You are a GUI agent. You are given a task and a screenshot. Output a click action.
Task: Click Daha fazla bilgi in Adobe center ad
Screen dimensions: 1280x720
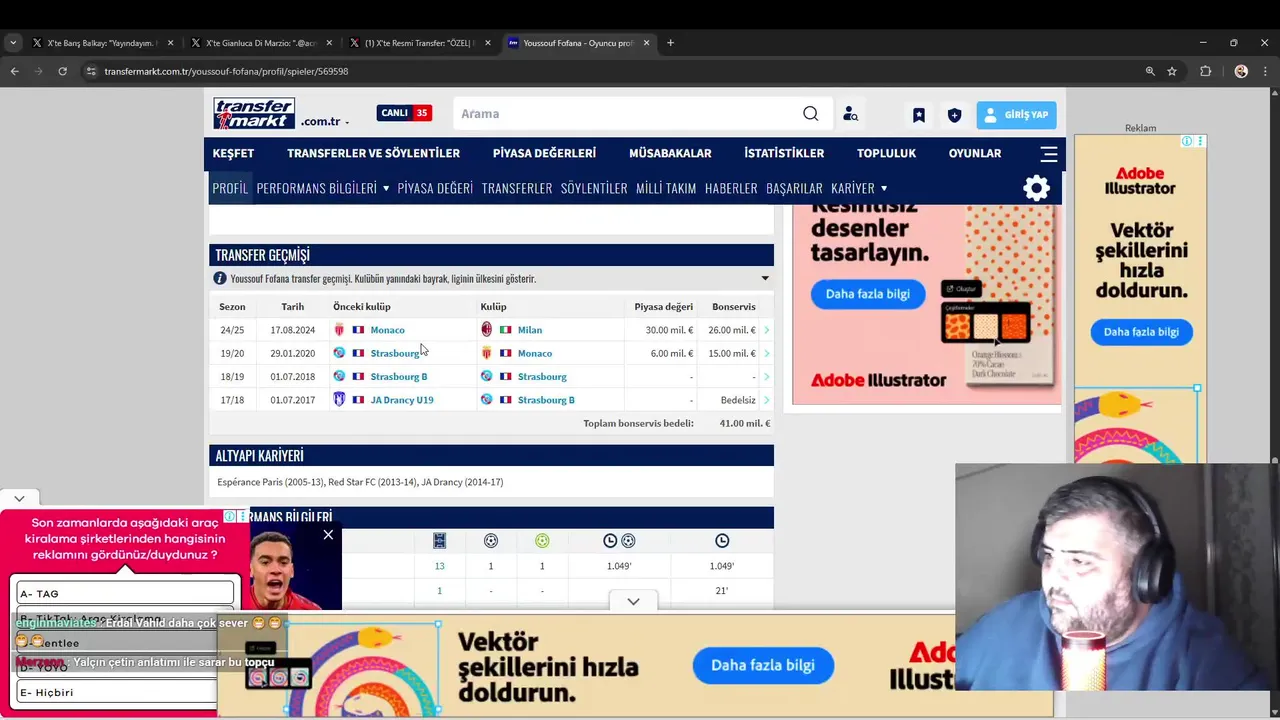click(x=868, y=294)
